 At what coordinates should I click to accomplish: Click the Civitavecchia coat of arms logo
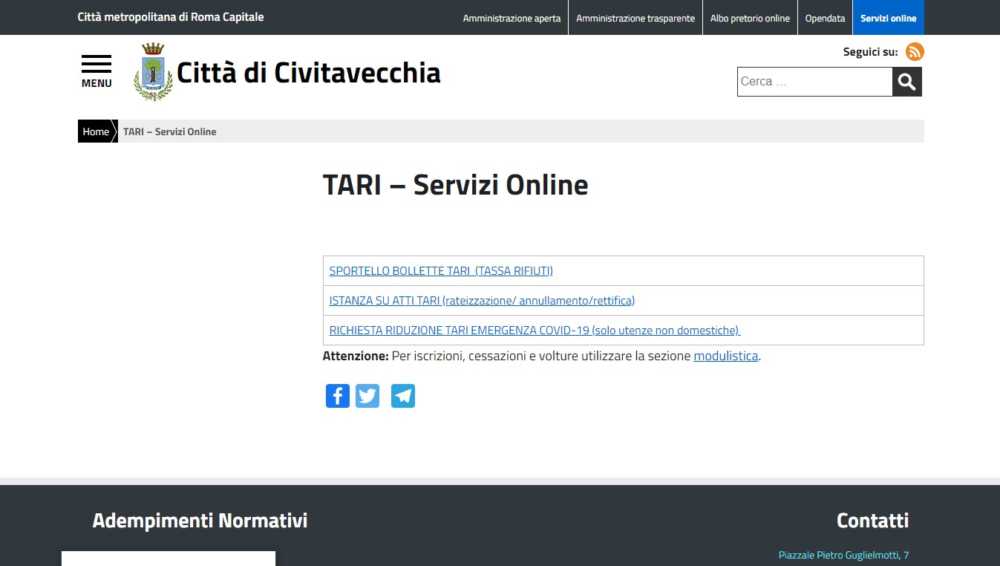pyautogui.click(x=153, y=72)
